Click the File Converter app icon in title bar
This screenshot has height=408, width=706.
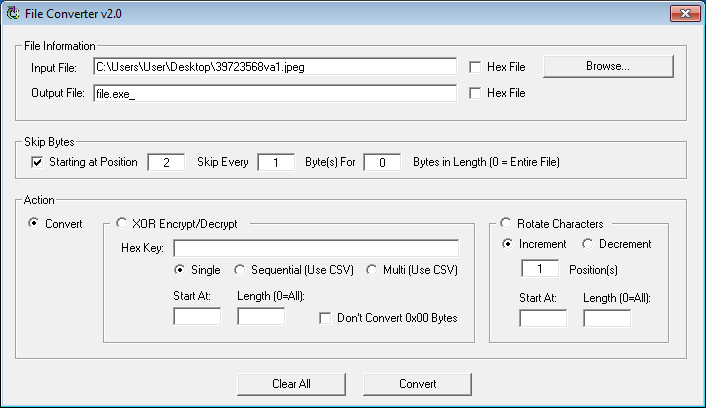[x=13, y=15]
